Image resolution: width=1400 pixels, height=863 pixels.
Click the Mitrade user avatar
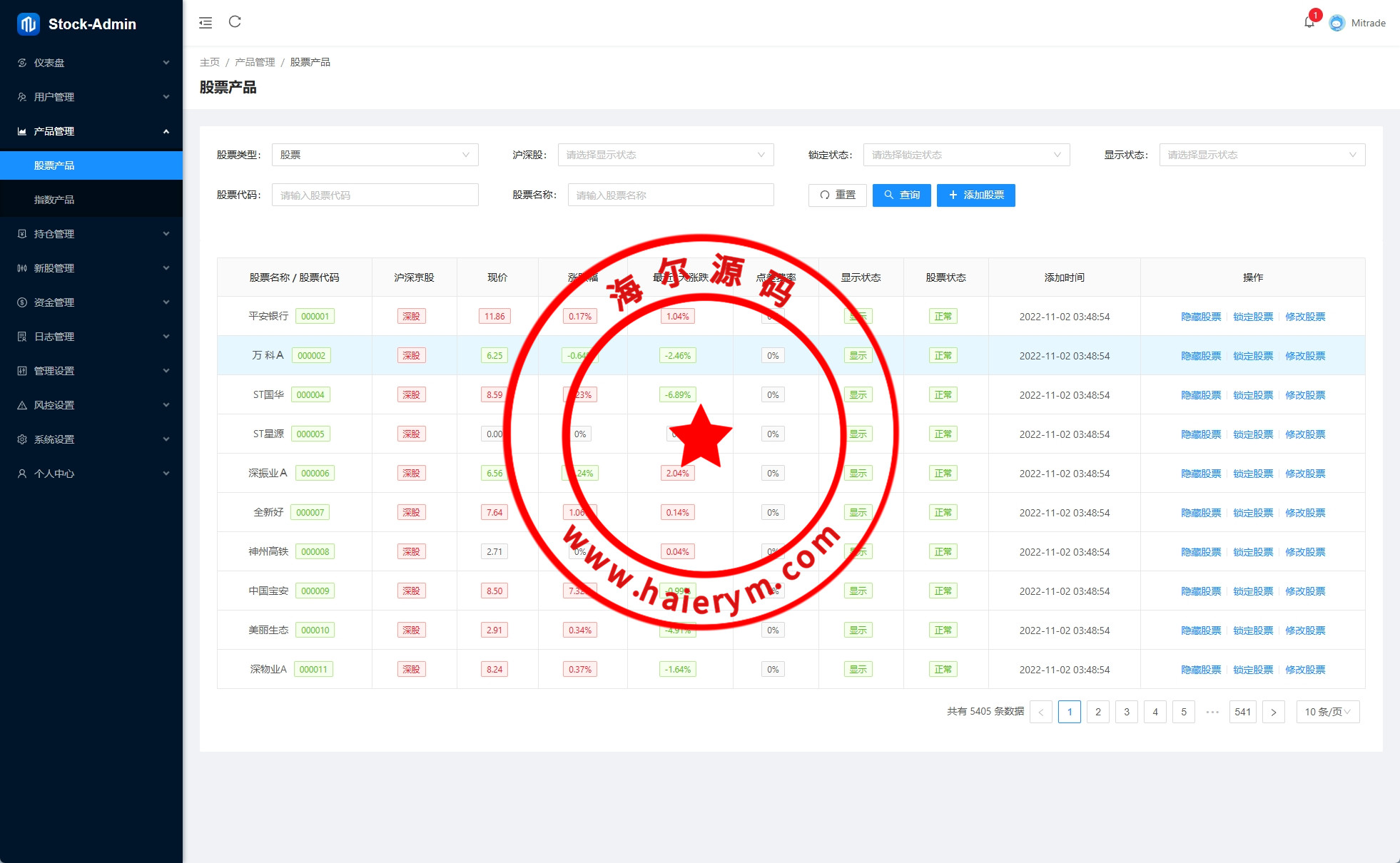pyautogui.click(x=1337, y=23)
